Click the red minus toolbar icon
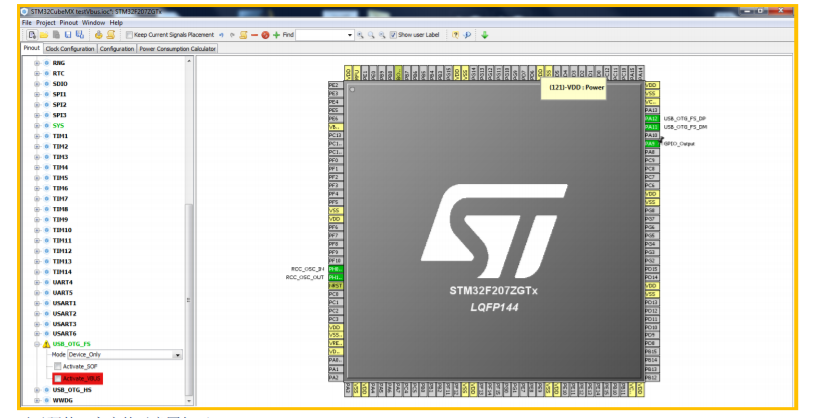The height and width of the screenshot is (418, 821). pos(254,35)
